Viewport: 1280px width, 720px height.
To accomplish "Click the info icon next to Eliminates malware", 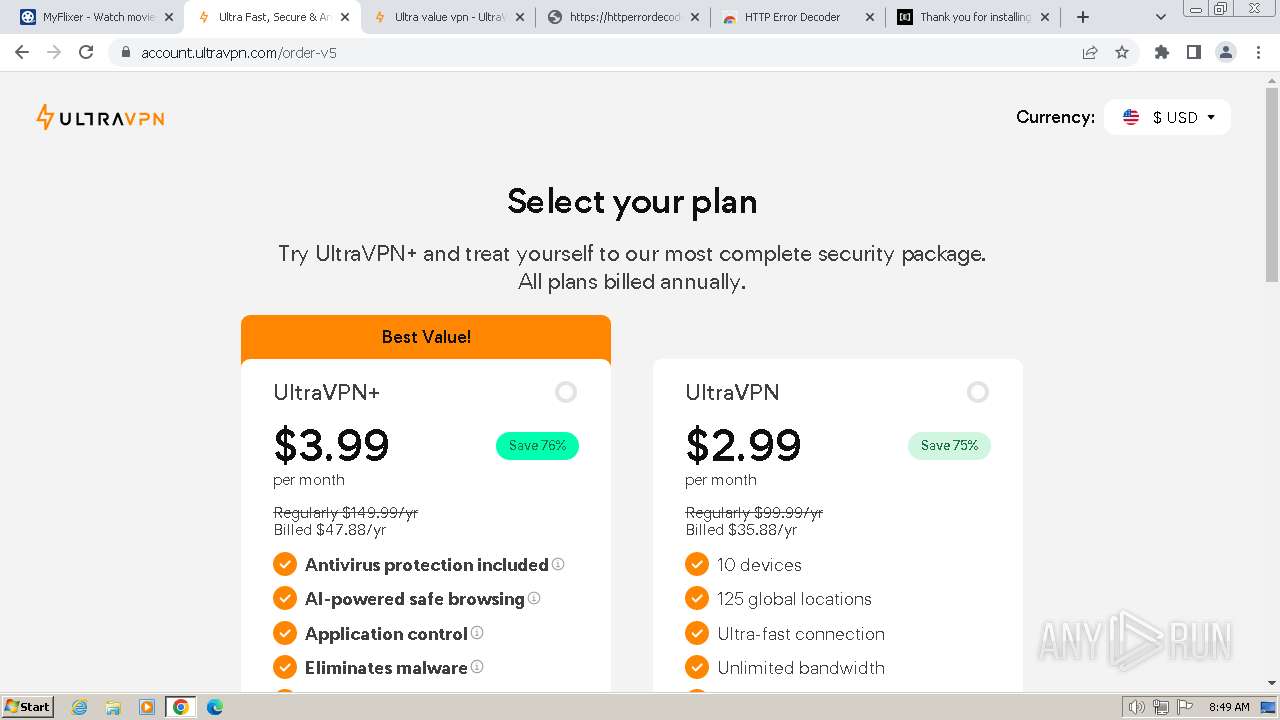I will point(477,666).
